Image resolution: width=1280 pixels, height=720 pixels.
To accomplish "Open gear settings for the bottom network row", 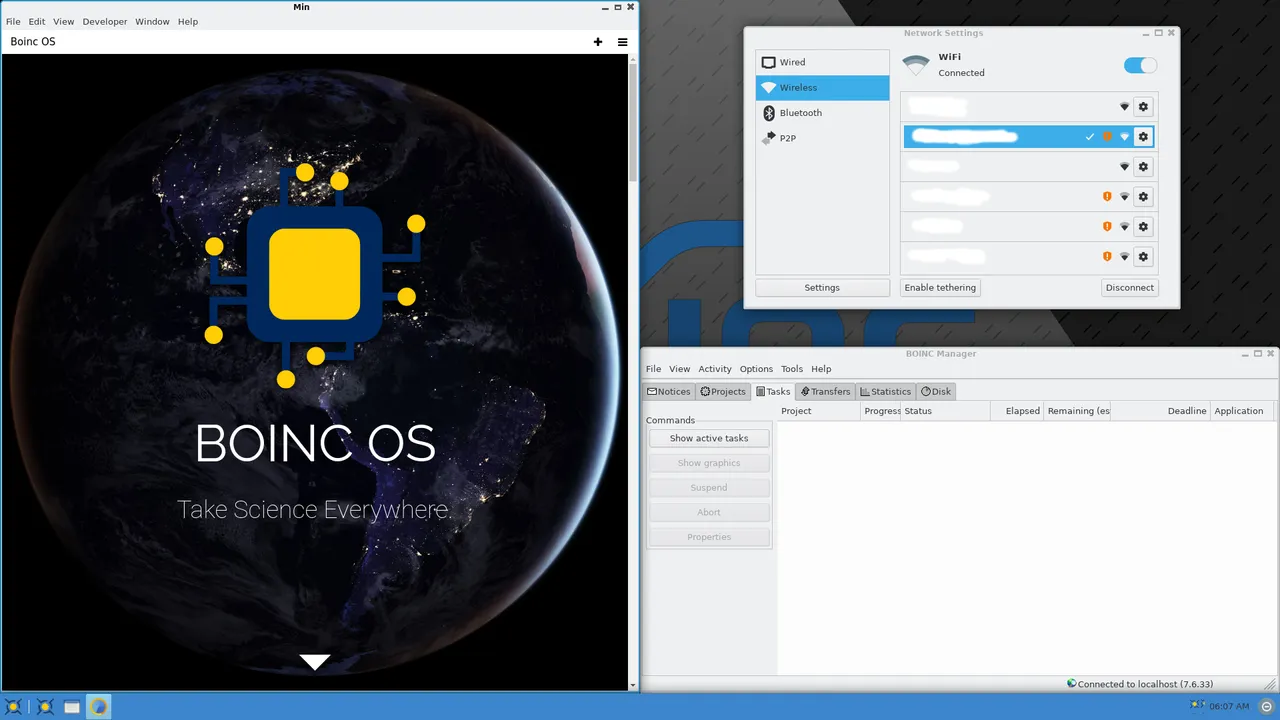I will [1143, 256].
